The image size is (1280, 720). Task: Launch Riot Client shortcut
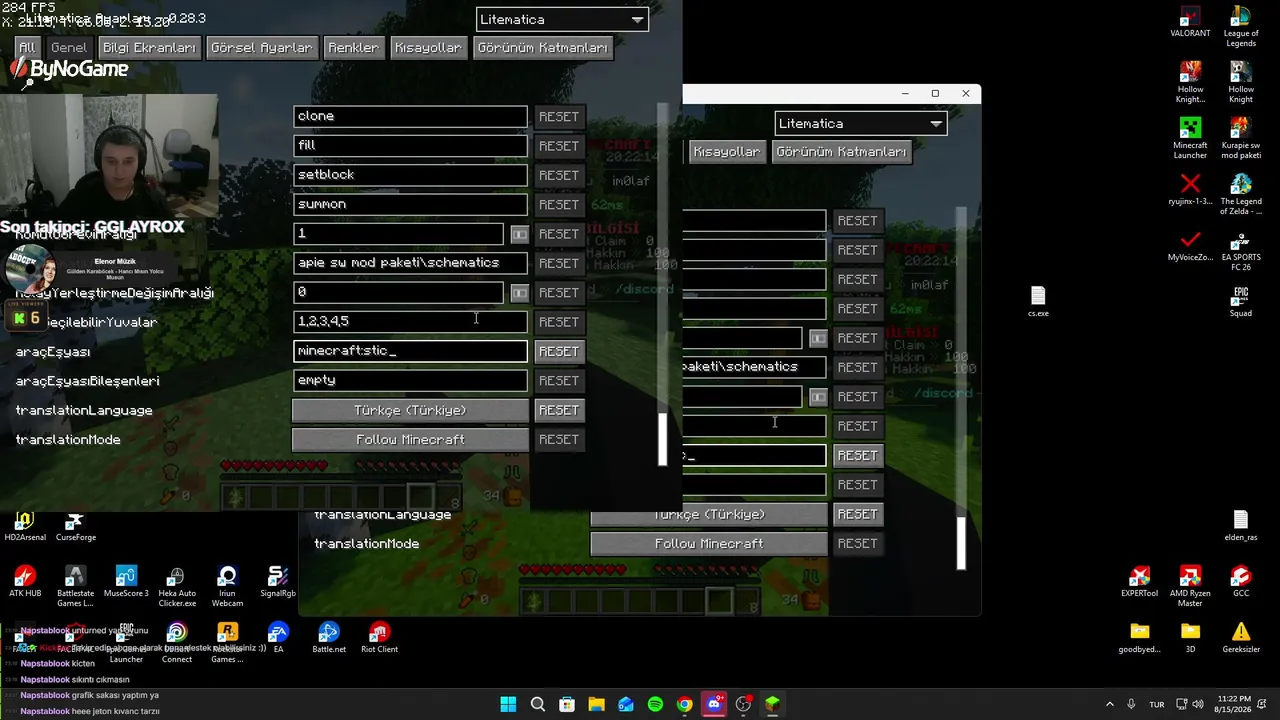point(379,638)
